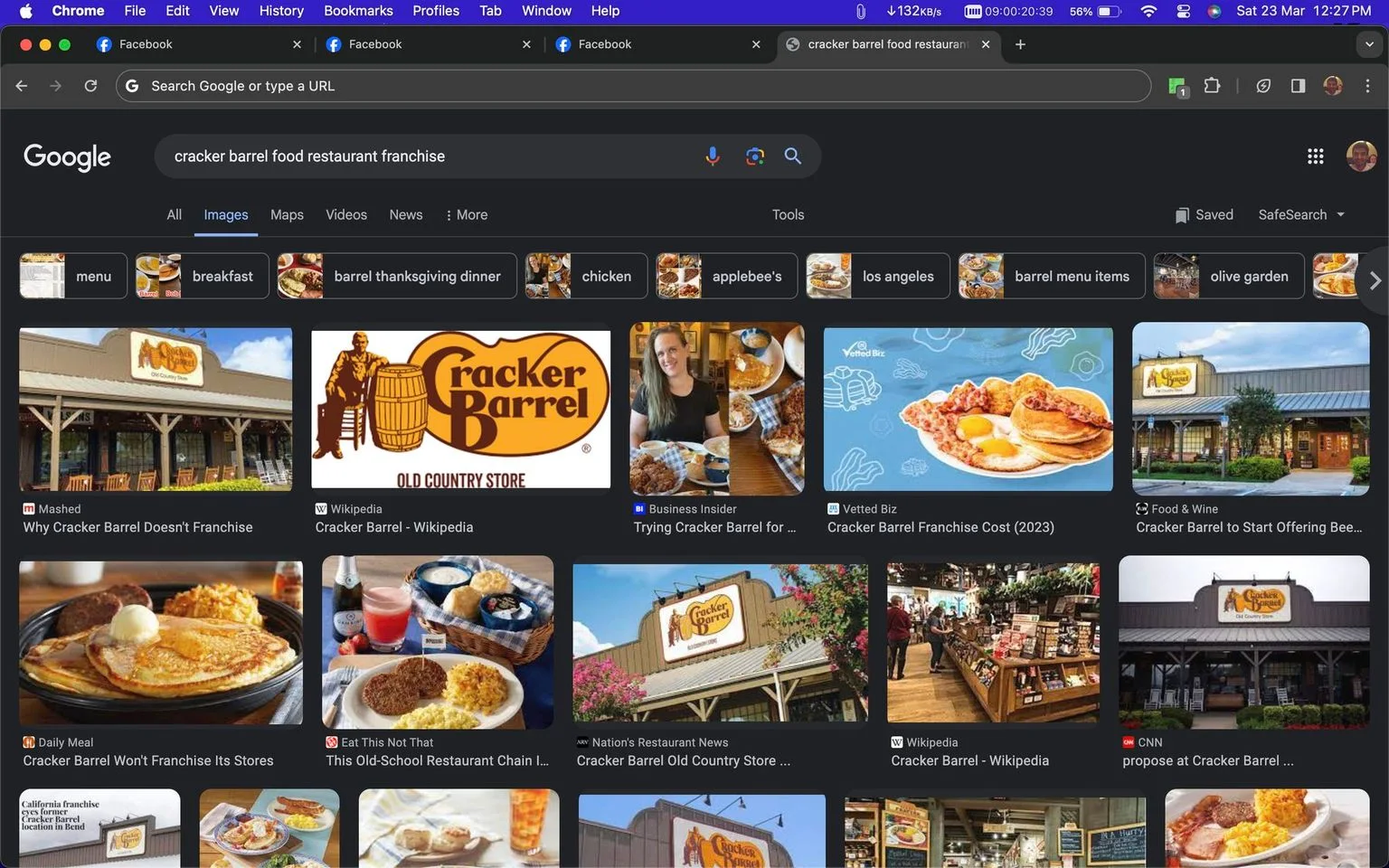1389x868 pixels.
Task: Open the Chrome extensions puzzle icon
Action: pos(1212,86)
